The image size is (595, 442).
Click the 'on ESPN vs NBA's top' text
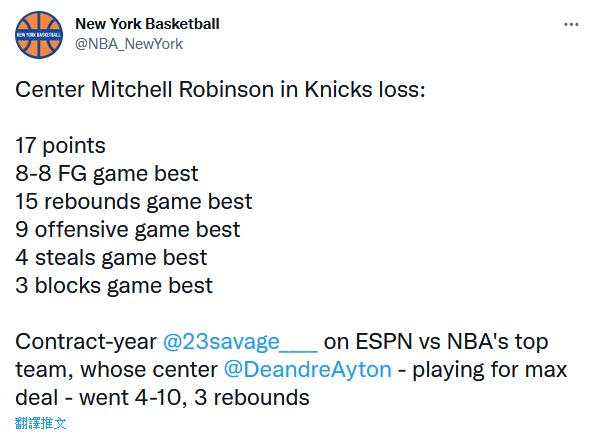pos(436,341)
